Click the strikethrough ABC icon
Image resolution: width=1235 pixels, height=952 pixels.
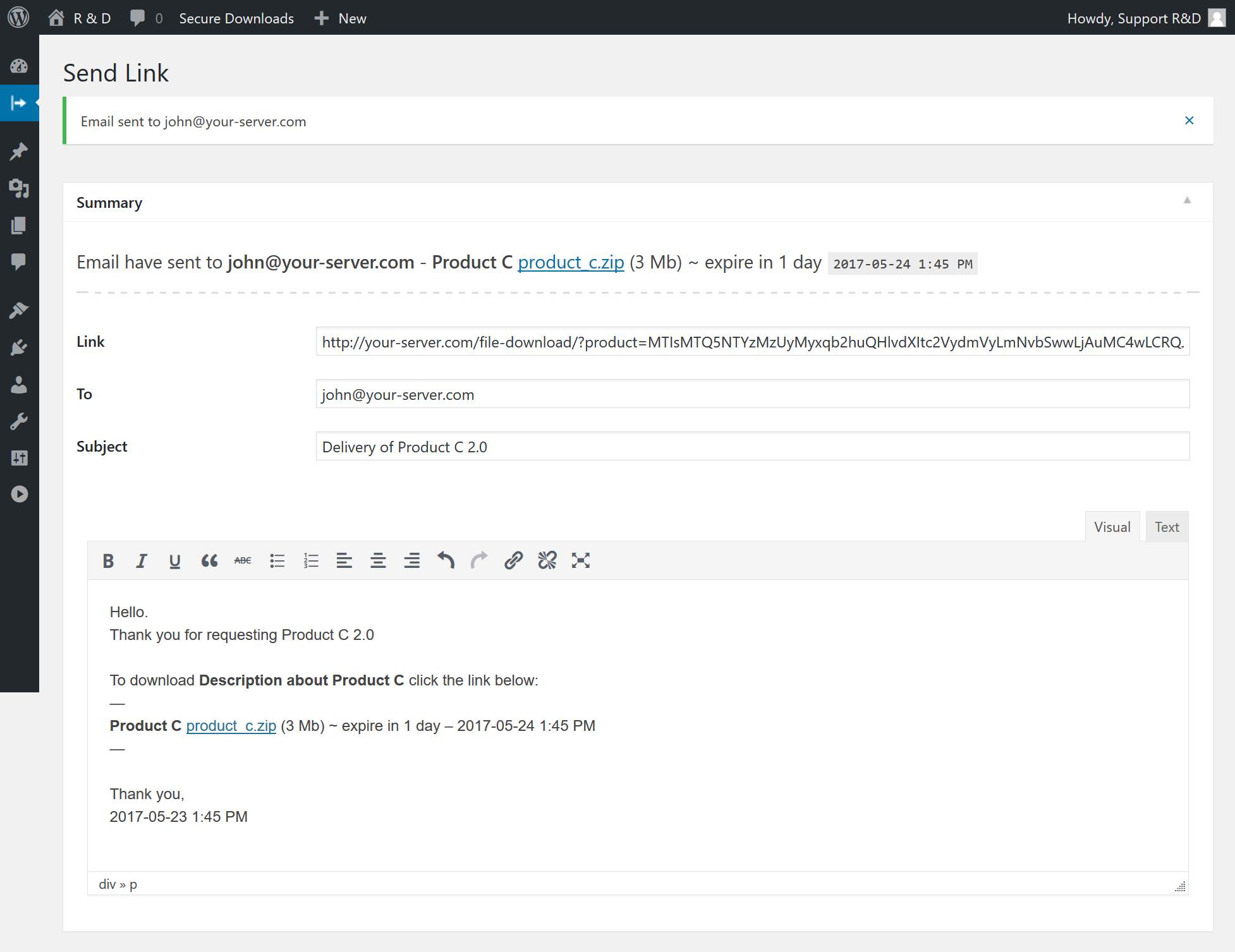point(243,560)
